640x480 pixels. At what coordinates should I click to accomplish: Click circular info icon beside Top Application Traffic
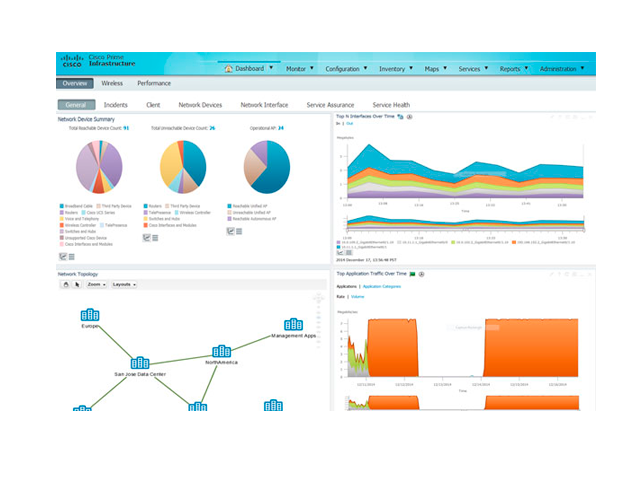coord(422,274)
